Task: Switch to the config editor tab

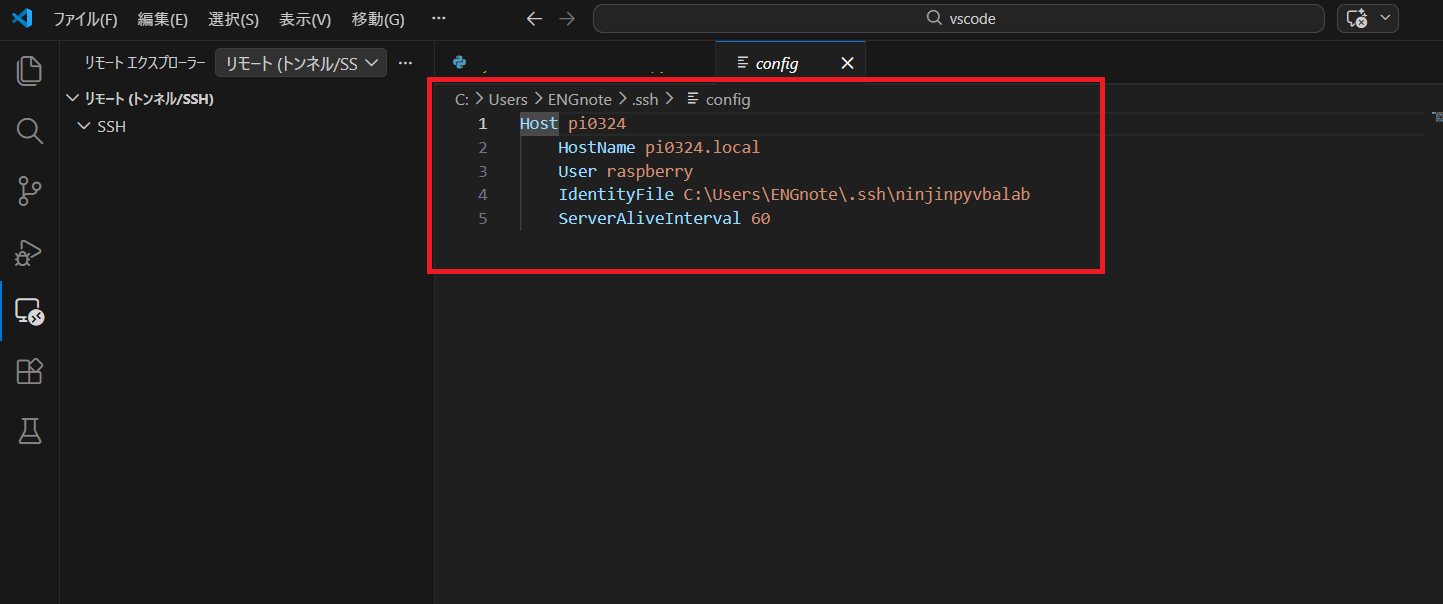Action: click(x=776, y=63)
